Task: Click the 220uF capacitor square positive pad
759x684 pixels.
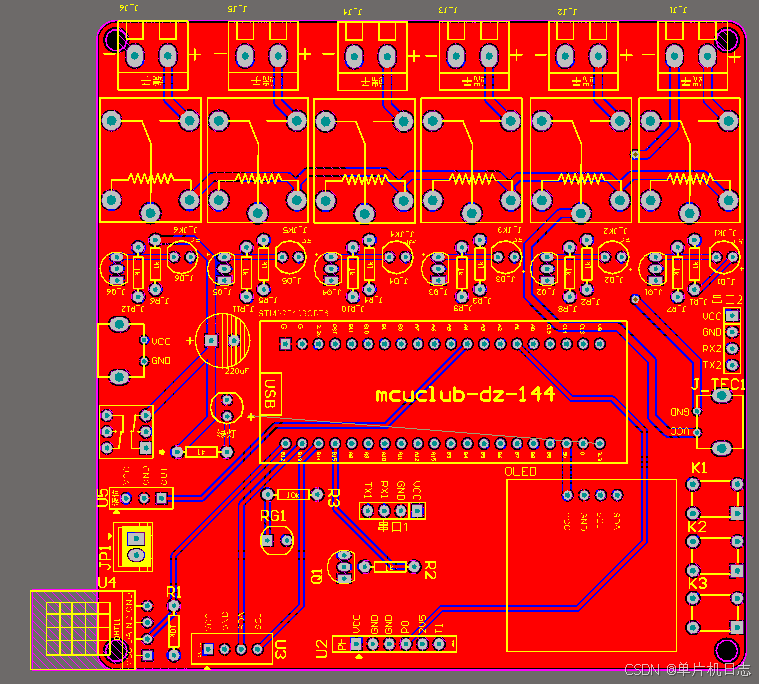Action: [x=211, y=340]
